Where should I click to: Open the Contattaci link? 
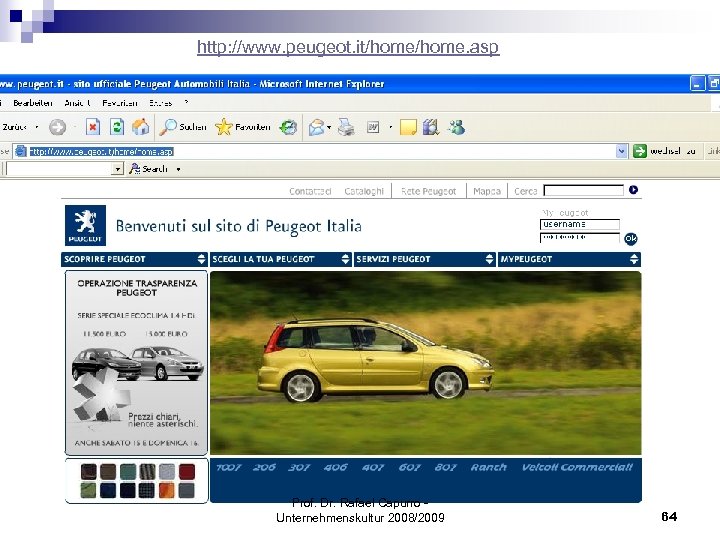tap(310, 191)
